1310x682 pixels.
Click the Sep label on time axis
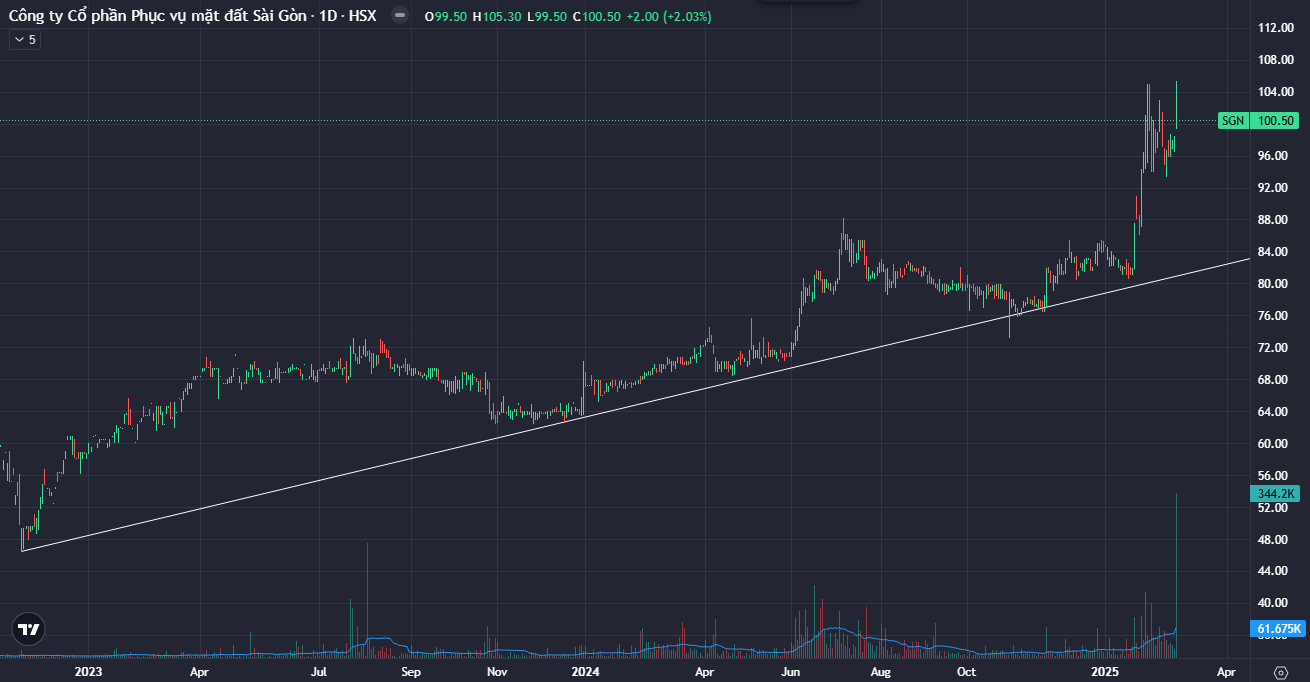411,672
